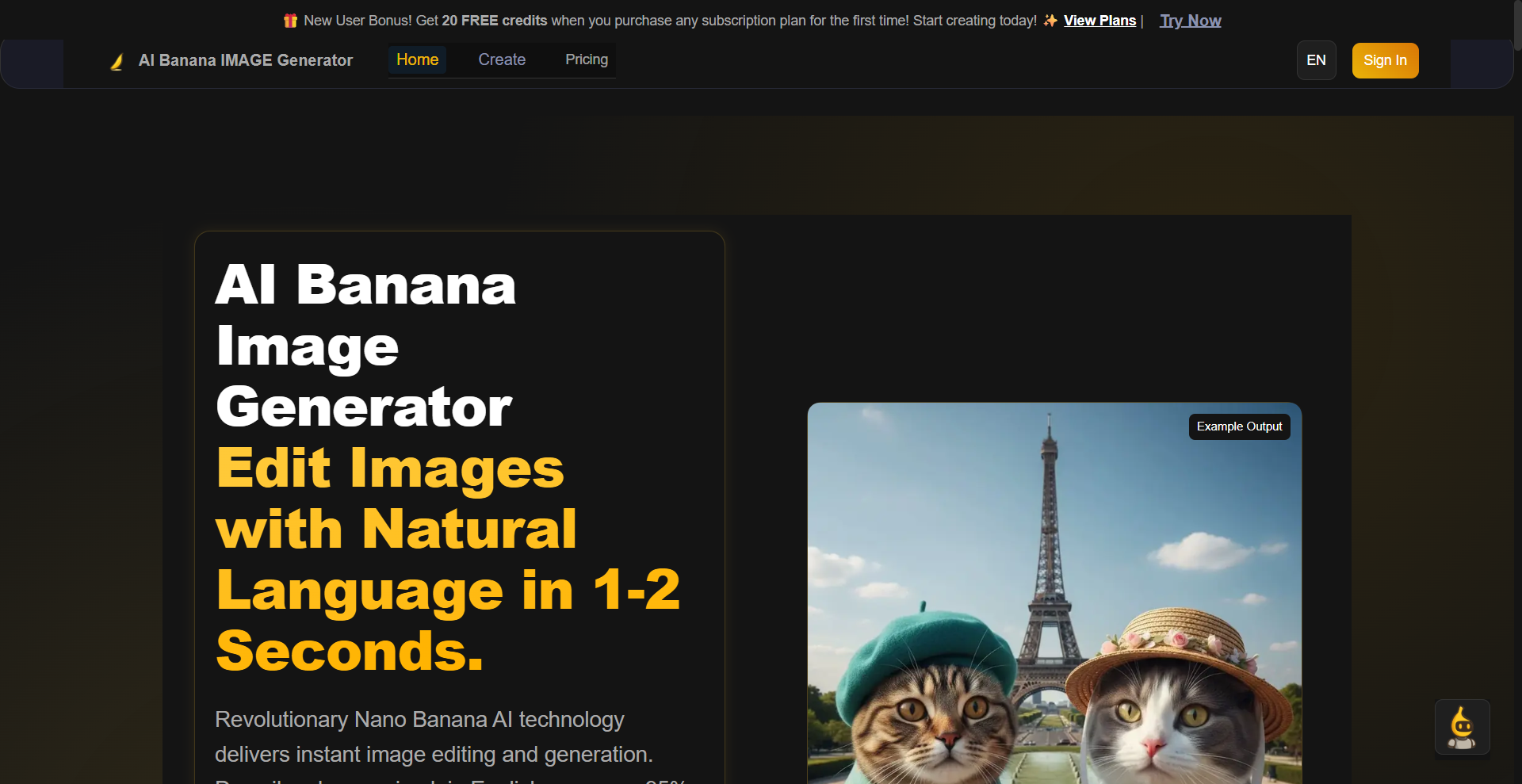Image resolution: width=1522 pixels, height=784 pixels.
Task: Select the "20 FREE credits" banner text
Action: (495, 21)
